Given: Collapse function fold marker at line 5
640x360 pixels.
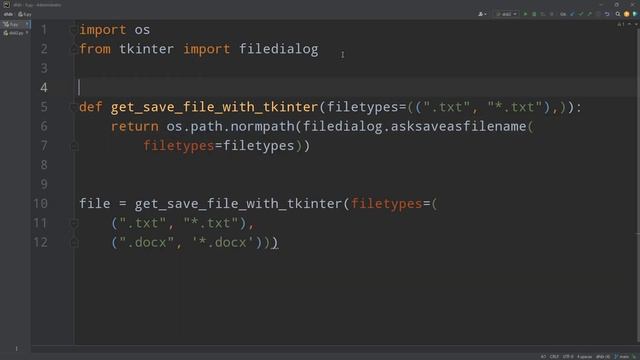Looking at the screenshot, I should pos(74,107).
